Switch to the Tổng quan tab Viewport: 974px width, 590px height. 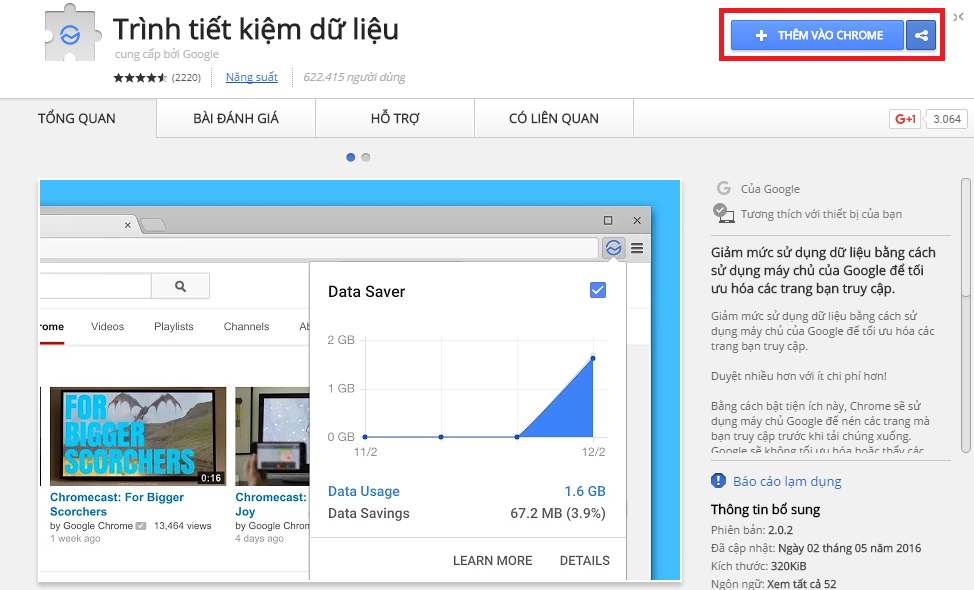coord(77,119)
